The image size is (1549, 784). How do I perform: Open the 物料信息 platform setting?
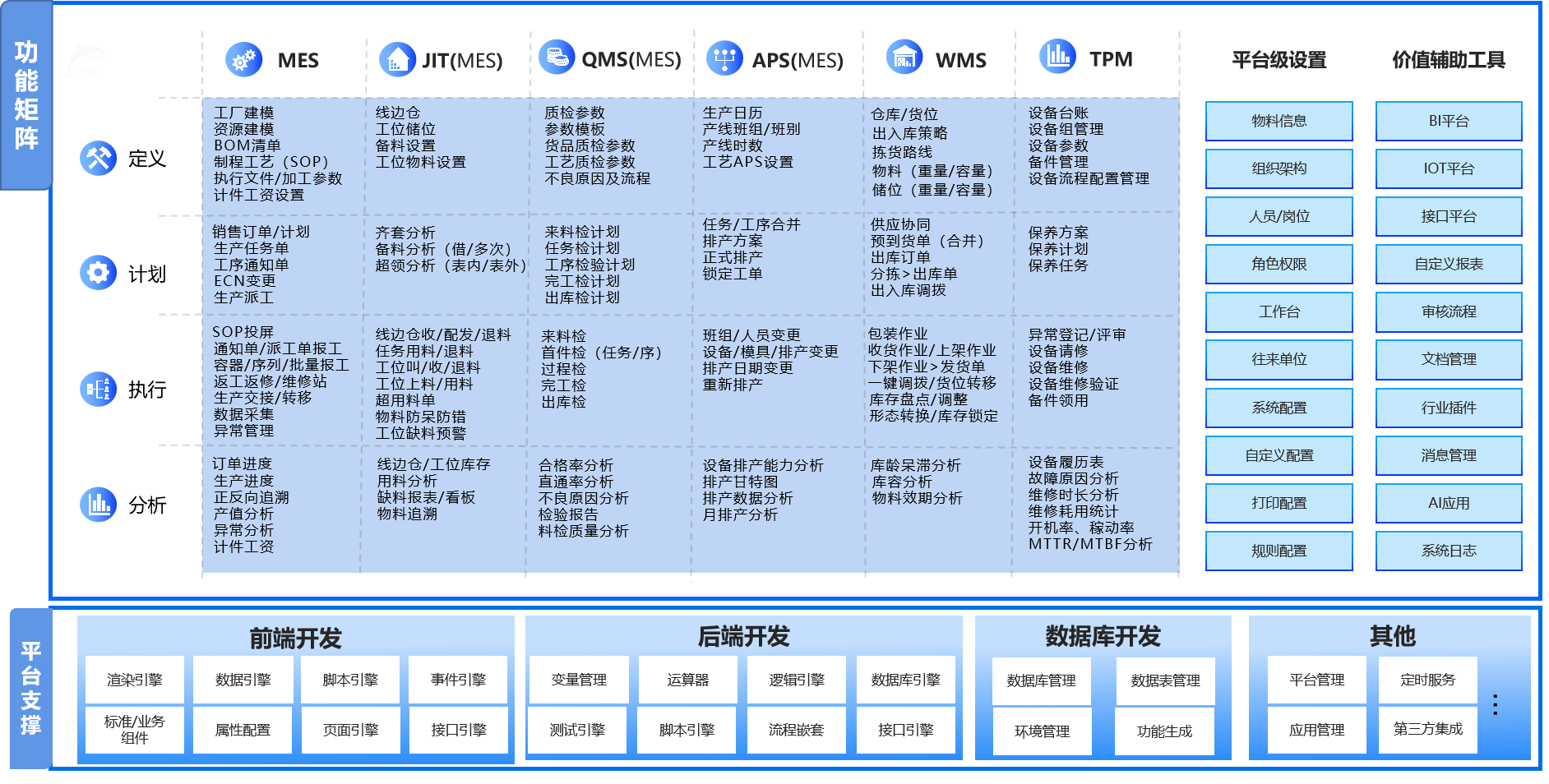1279,122
